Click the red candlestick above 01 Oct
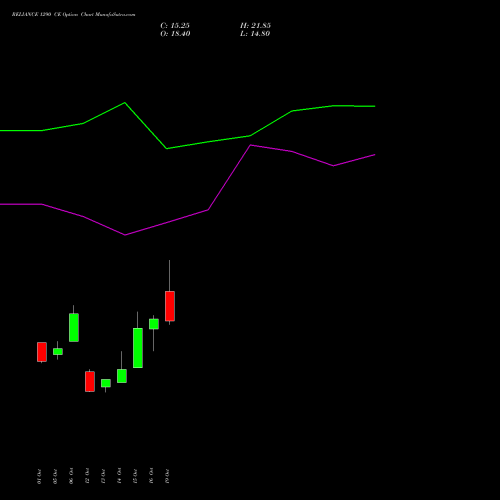Screen dimensions: 500x500 click(x=42, y=352)
